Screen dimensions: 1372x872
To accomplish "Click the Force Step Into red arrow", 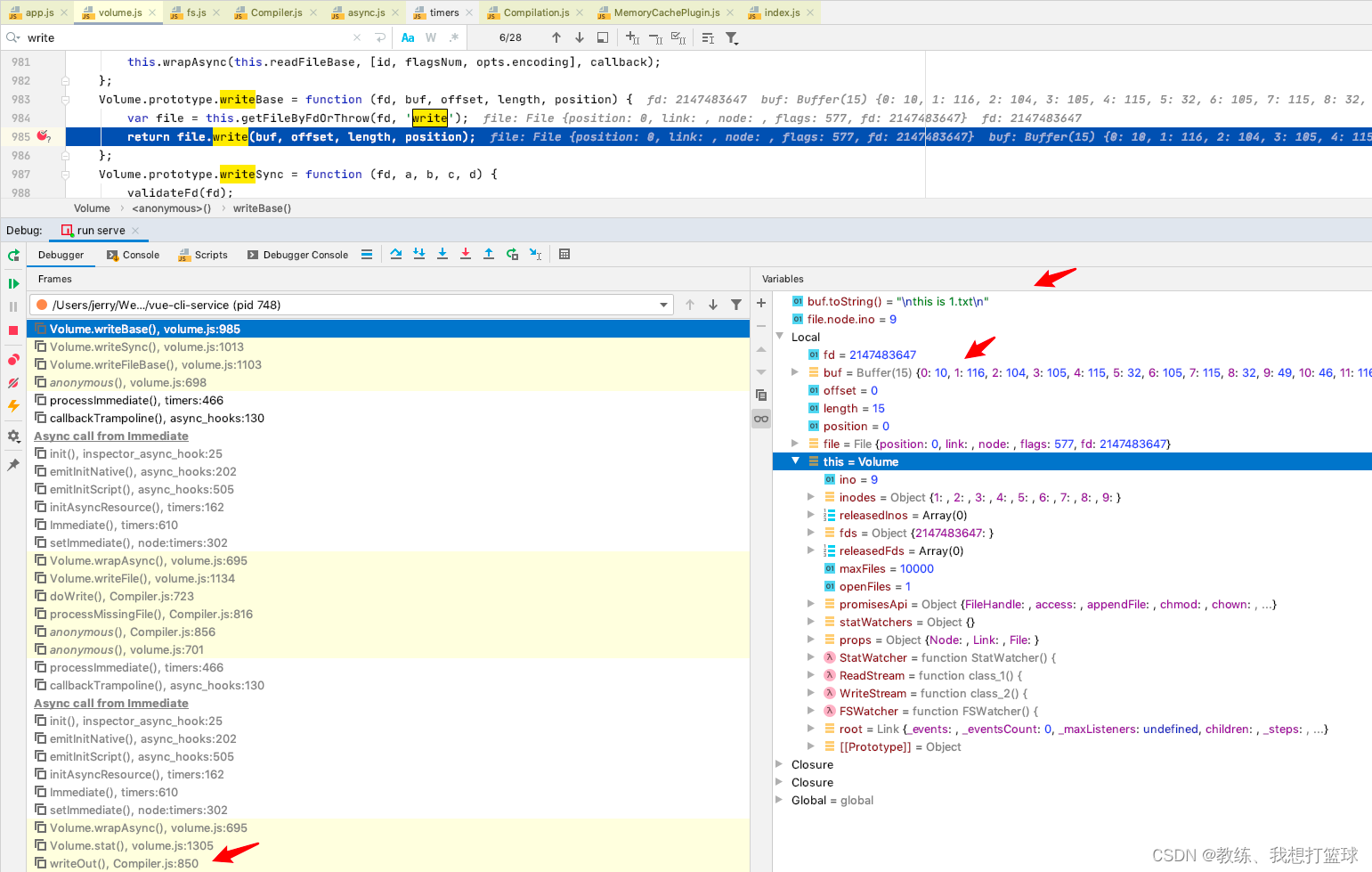I will pos(466,255).
